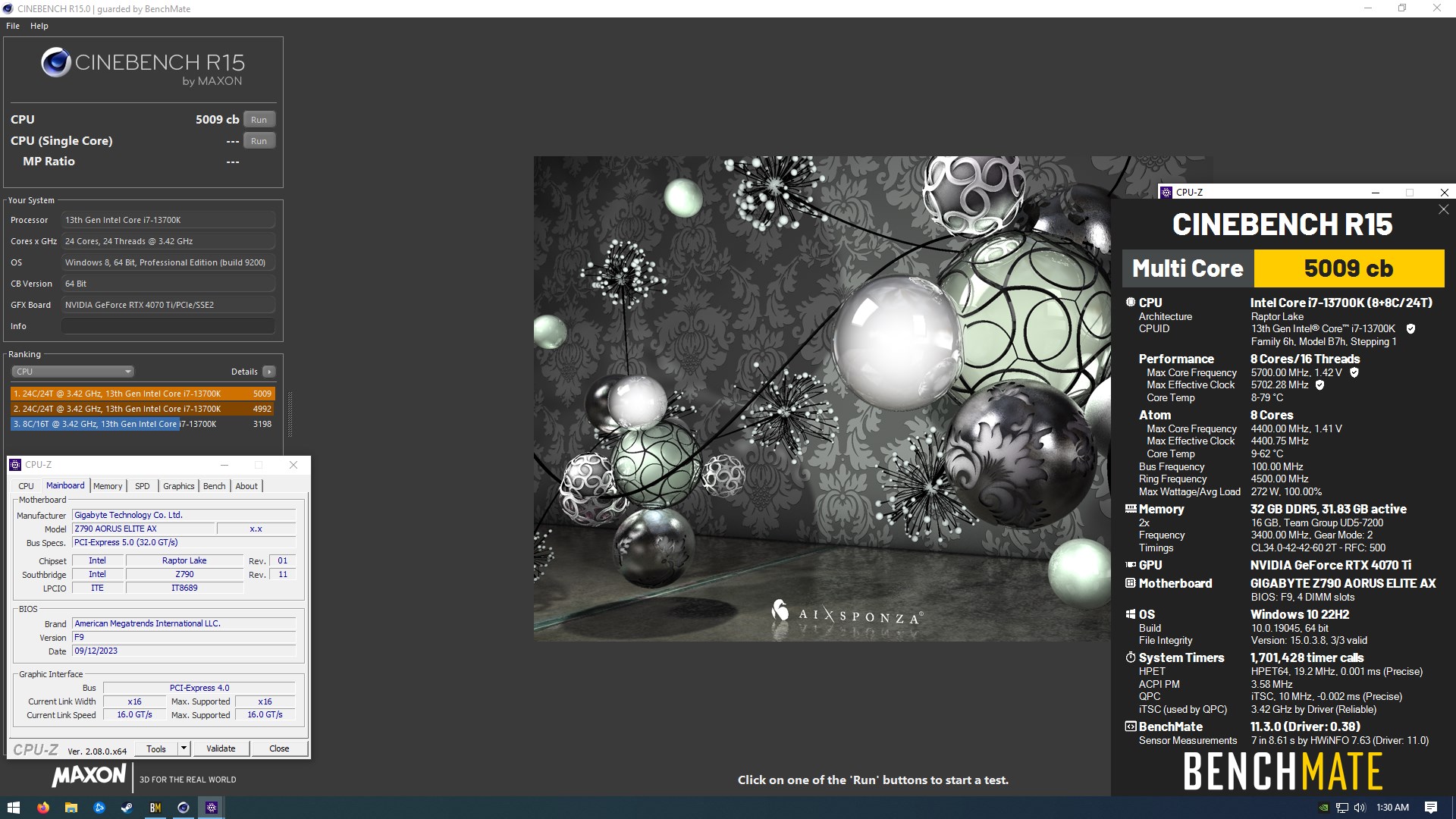Click the CPU-Z Tools button
This screenshot has height=819, width=1456.
[156, 748]
